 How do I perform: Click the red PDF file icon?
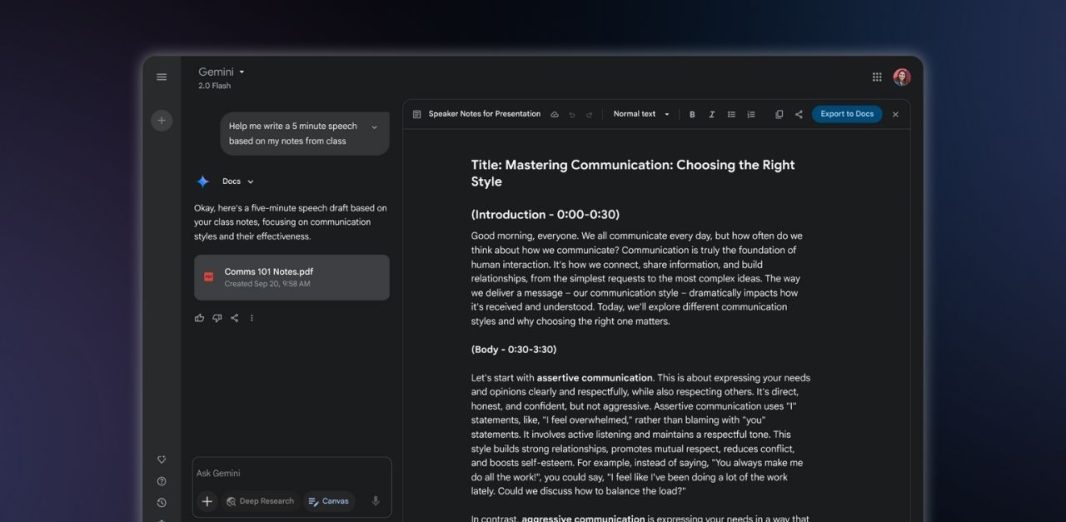209,277
